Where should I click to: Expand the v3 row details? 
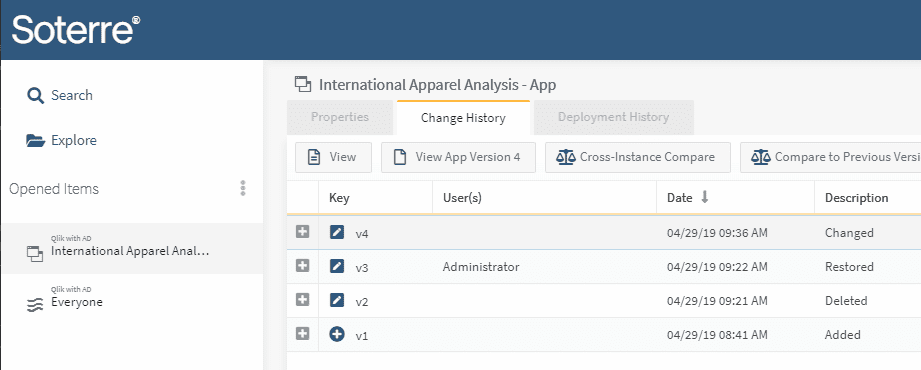coord(302,266)
